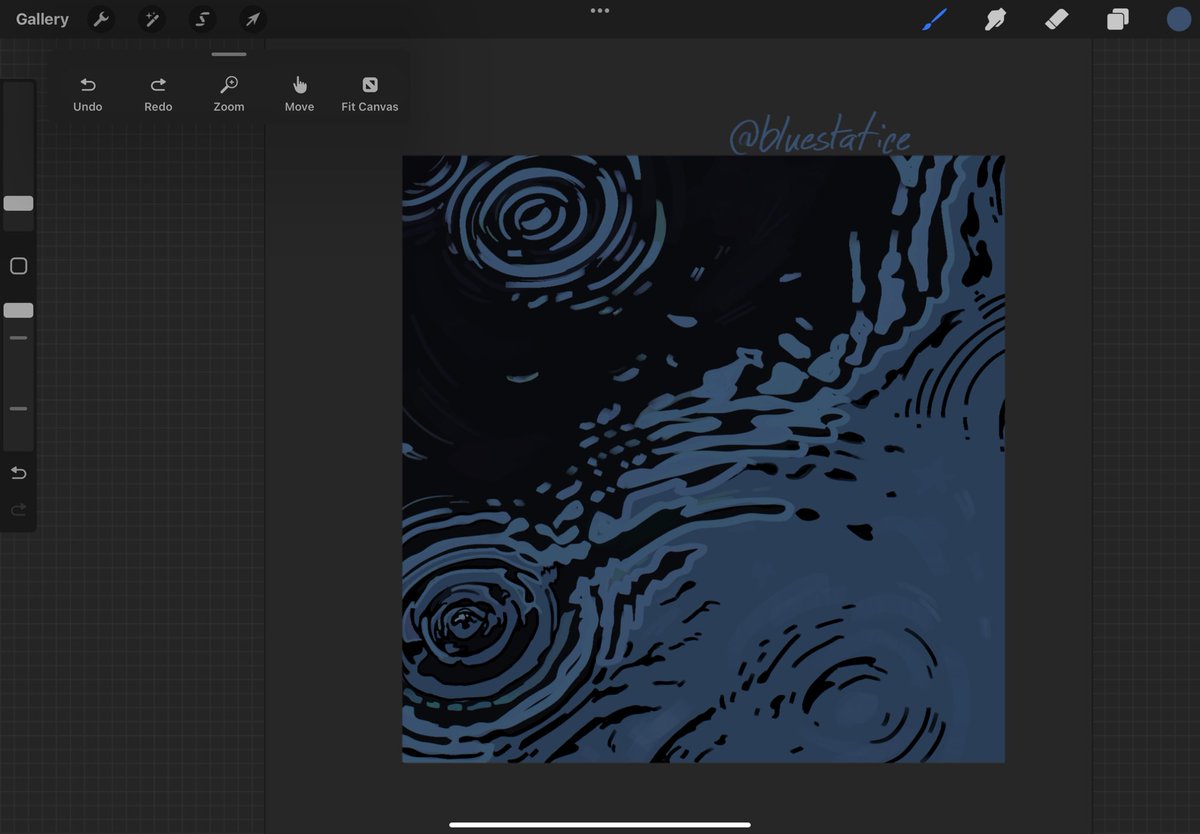Tap Fit Canvas in the quick menu
The width and height of the screenshot is (1200, 834).
tap(370, 94)
